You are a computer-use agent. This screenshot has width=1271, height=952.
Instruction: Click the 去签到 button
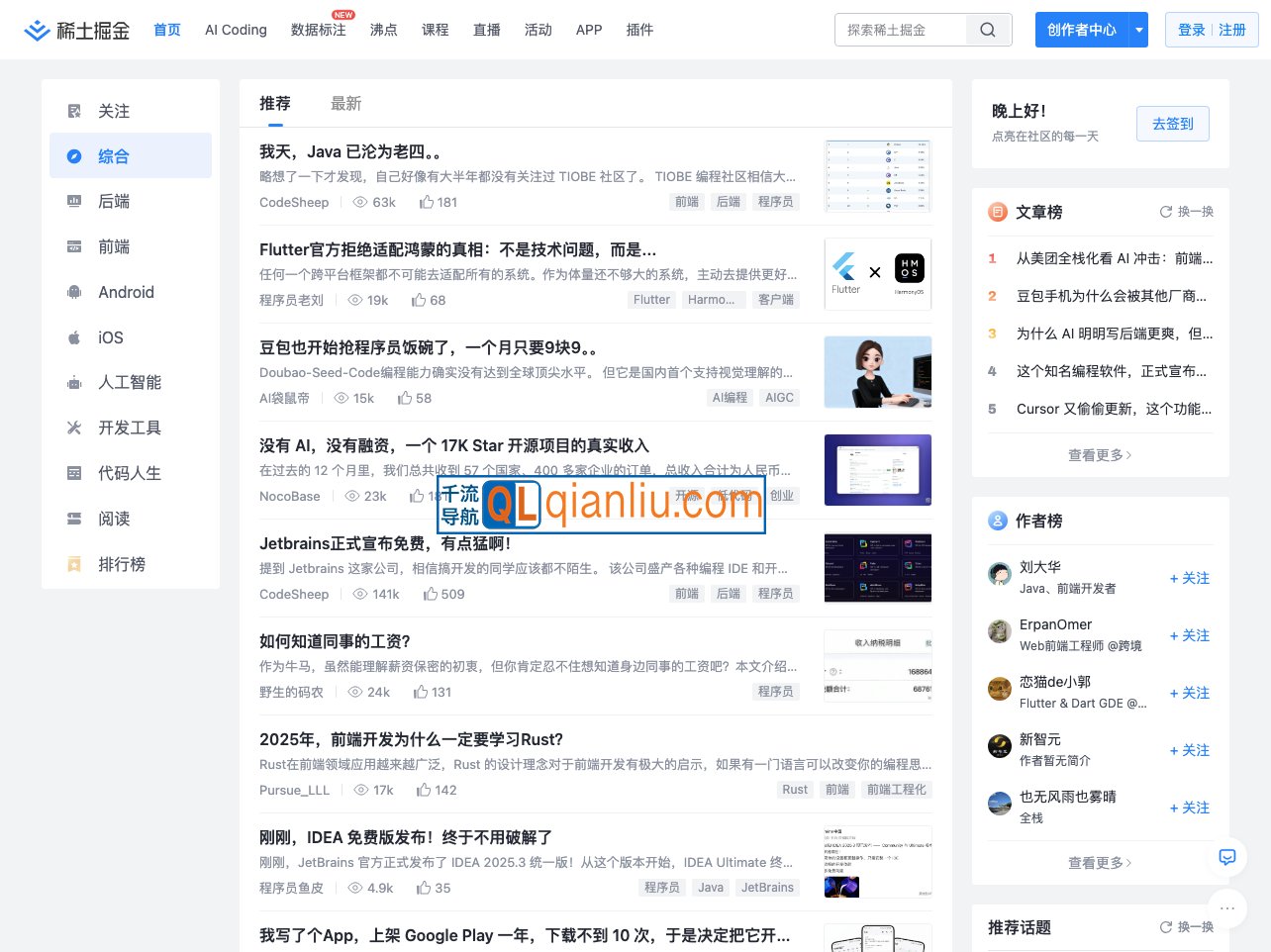pos(1172,124)
